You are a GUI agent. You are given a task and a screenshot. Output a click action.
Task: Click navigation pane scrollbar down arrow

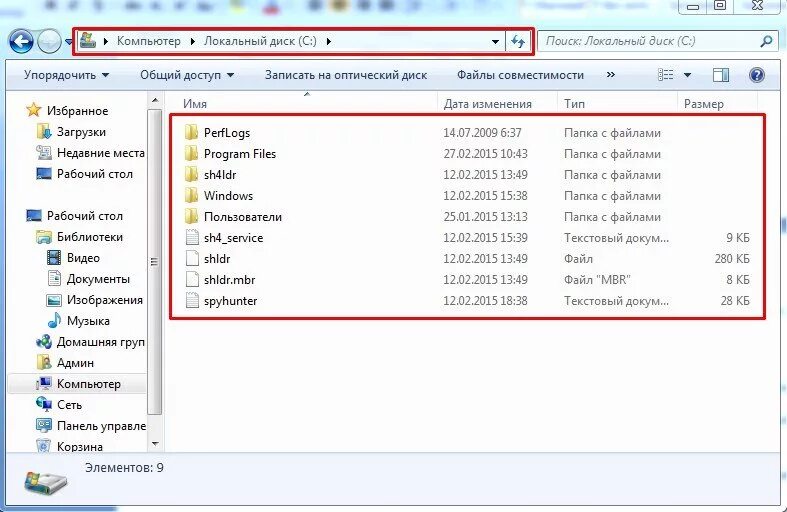(x=155, y=444)
